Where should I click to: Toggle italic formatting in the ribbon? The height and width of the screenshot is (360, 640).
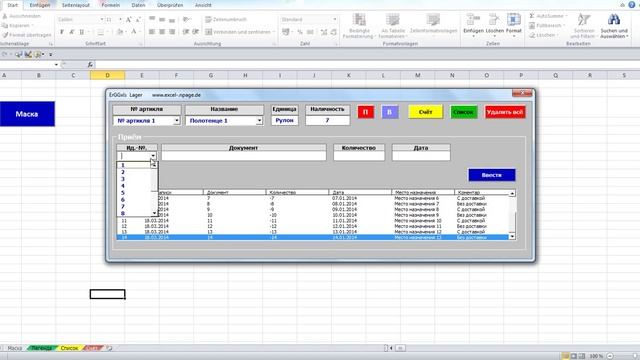tap(71, 32)
